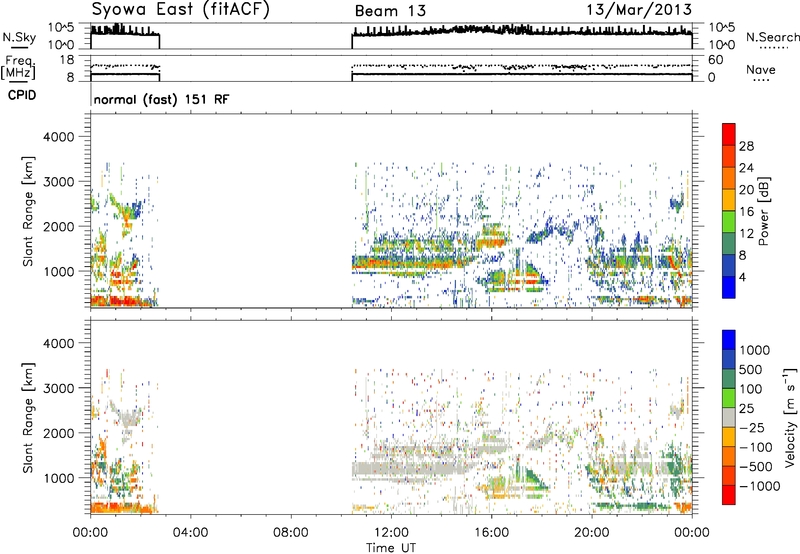The width and height of the screenshot is (800, 554).
Task: Click the date "13/Mar/2013"
Action: click(x=639, y=10)
